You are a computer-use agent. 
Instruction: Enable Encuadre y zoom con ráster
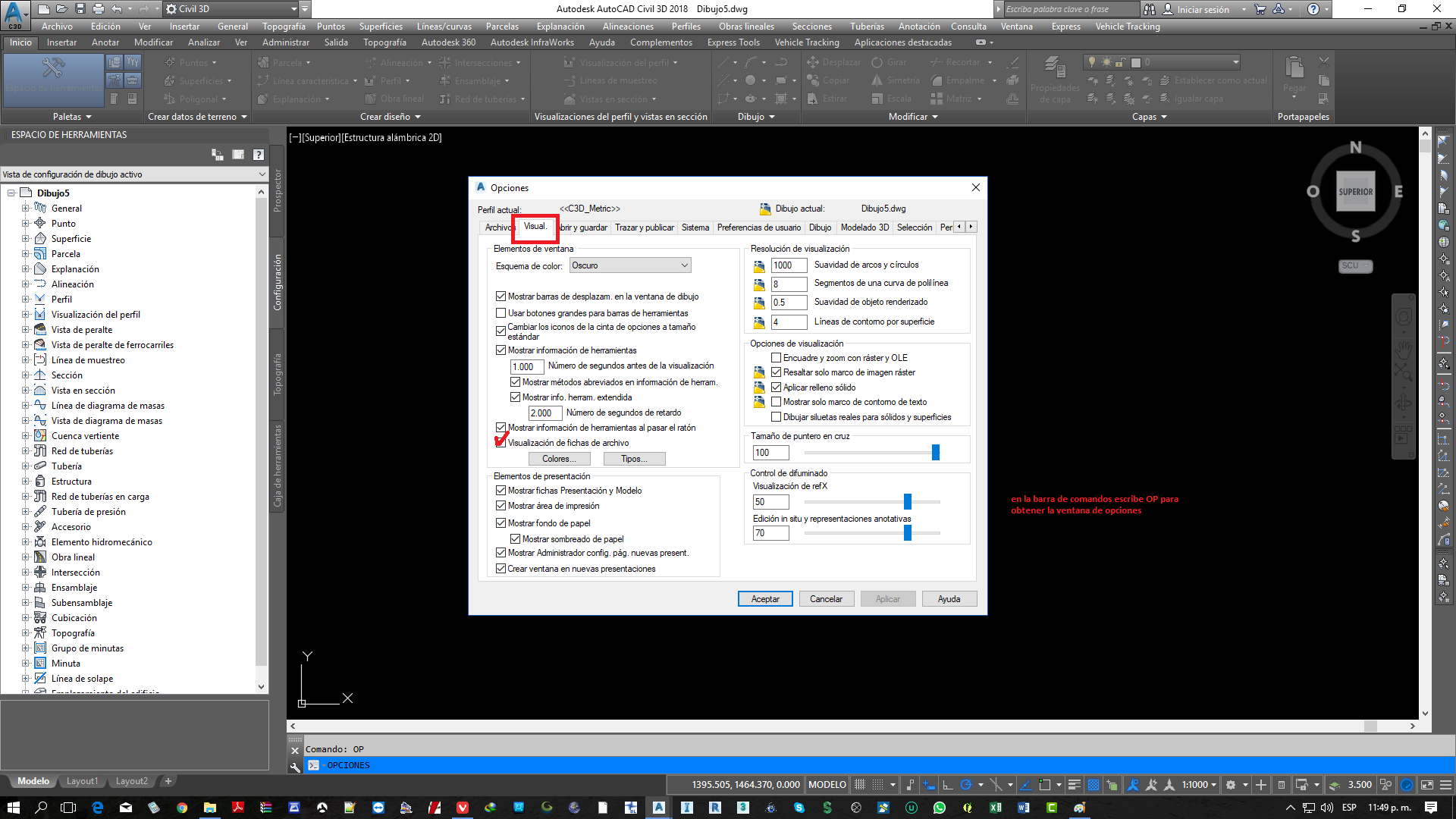point(776,358)
